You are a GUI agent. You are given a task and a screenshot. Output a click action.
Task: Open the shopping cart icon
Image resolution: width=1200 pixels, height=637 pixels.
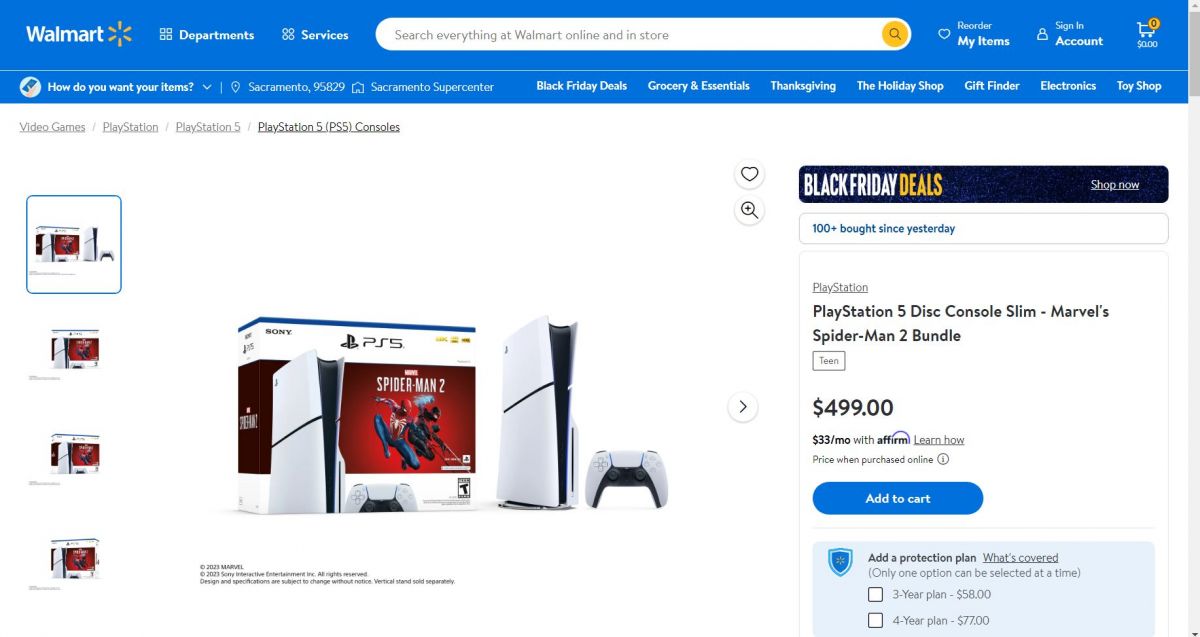tap(1147, 34)
